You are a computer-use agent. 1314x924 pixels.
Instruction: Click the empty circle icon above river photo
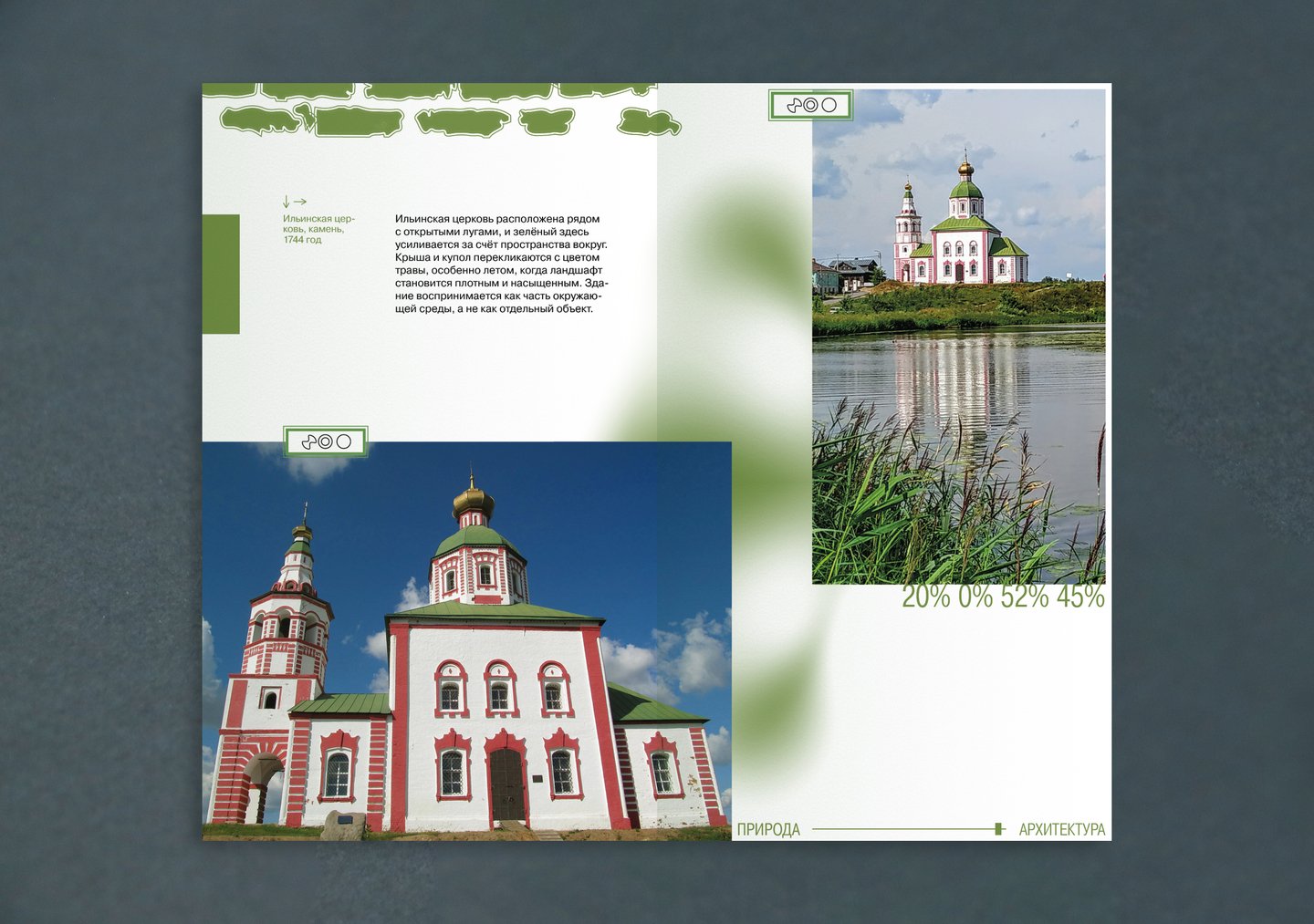coord(829,106)
